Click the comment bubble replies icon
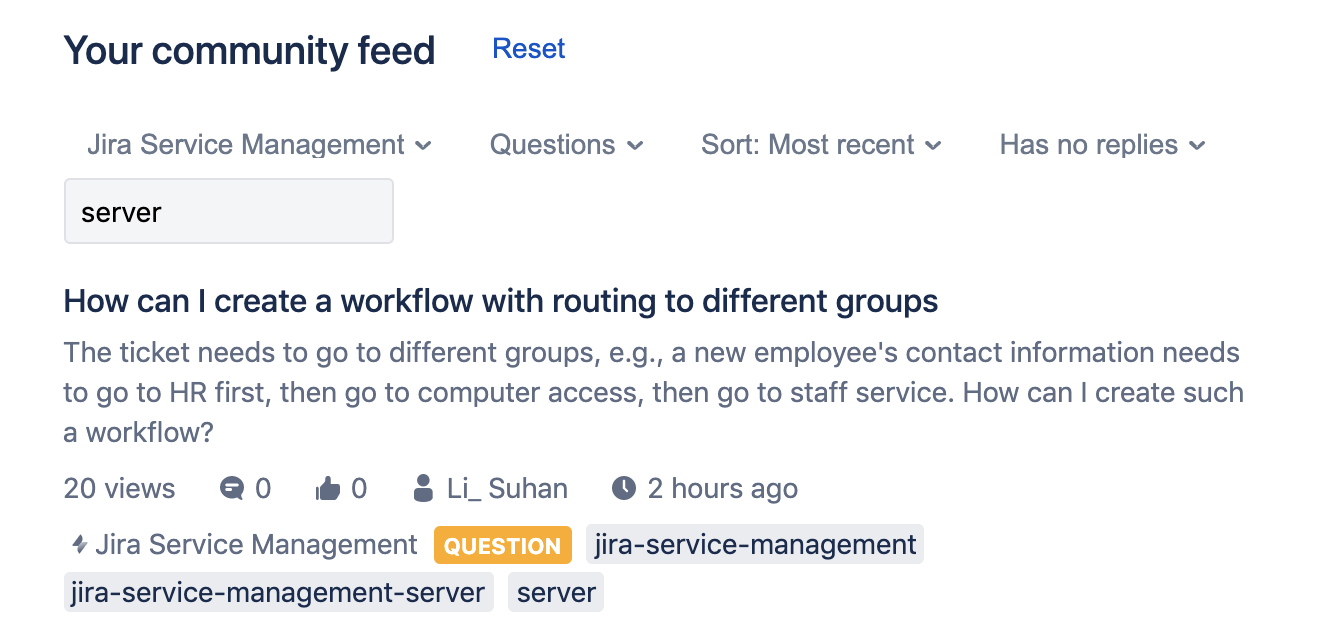This screenshot has width=1334, height=638. (232, 488)
